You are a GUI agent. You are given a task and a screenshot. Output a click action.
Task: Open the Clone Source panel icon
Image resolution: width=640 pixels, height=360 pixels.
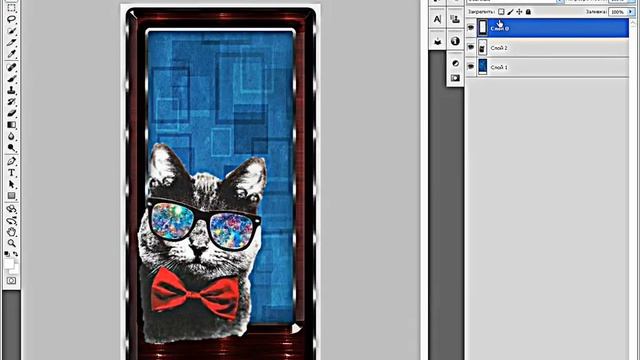tap(455, 19)
